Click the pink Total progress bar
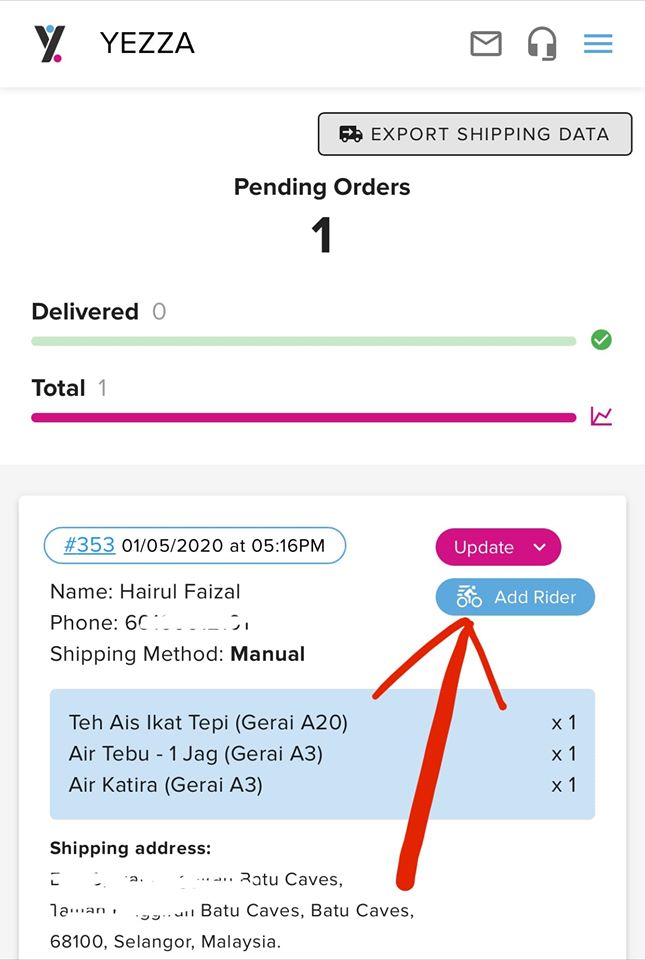Screen dimensions: 645x960 point(304,418)
